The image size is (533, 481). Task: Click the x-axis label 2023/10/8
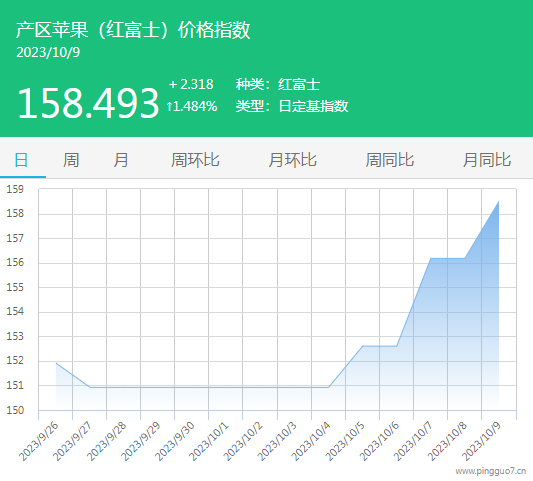447,441
